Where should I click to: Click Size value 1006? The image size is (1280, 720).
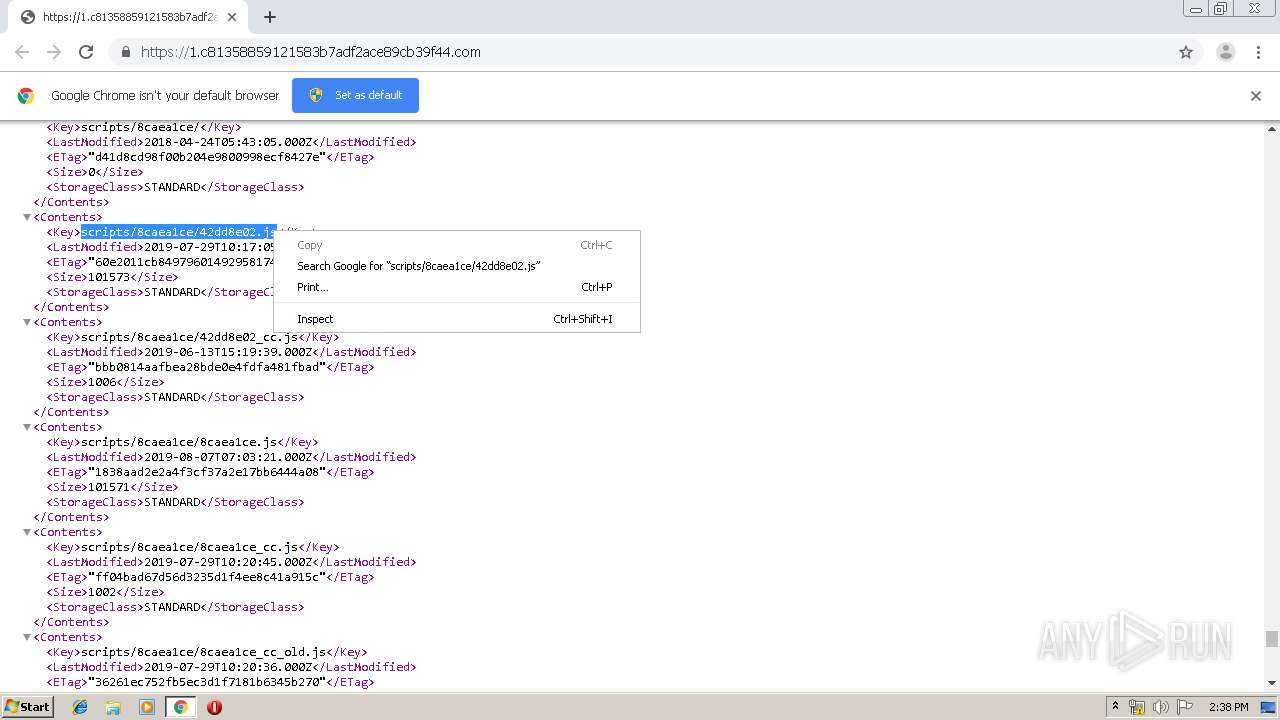tap(101, 382)
